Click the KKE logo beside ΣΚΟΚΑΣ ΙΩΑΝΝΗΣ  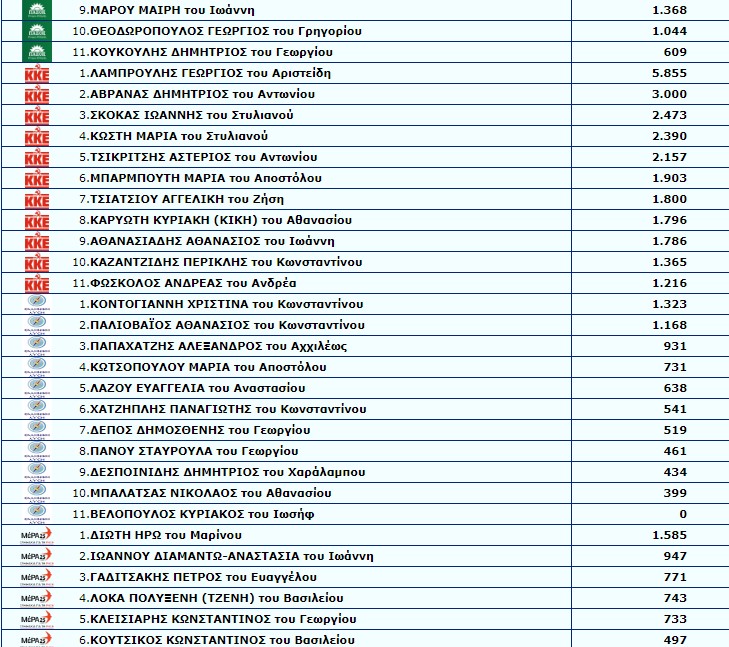tap(37, 116)
